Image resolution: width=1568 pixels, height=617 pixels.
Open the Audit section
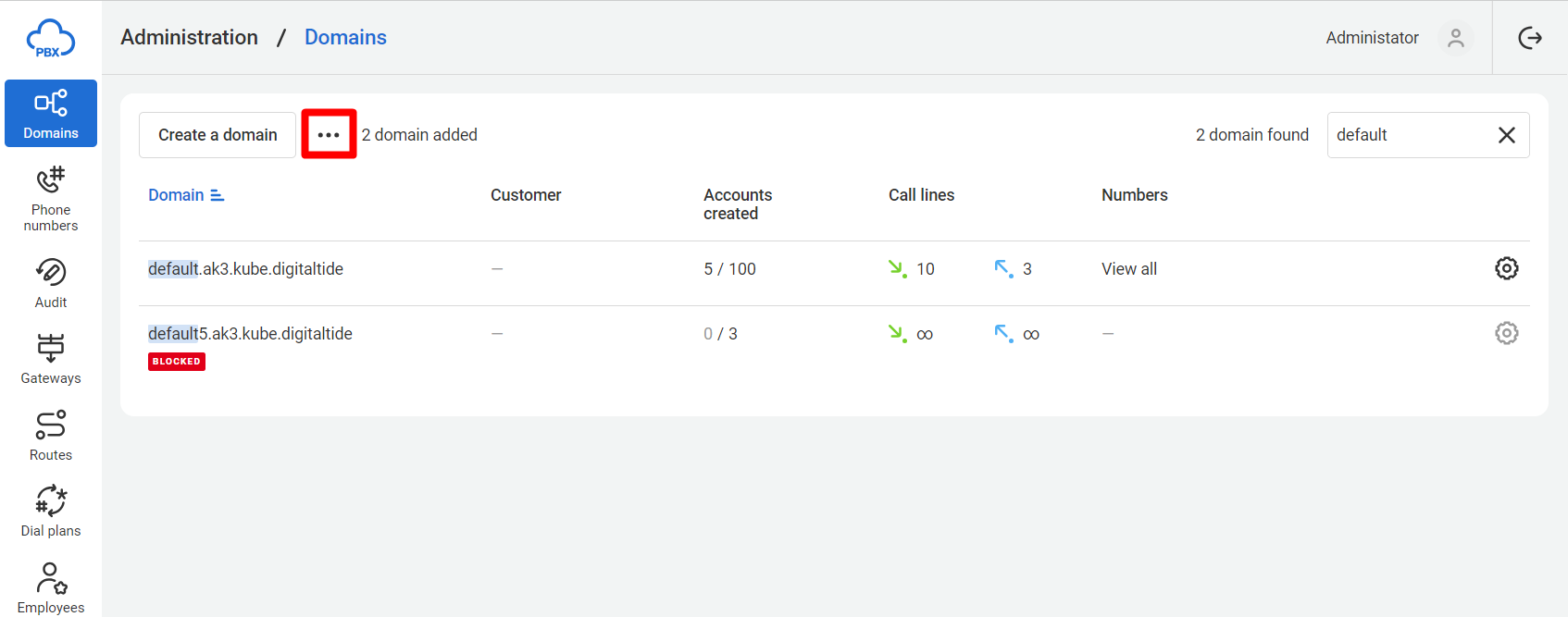click(x=51, y=283)
